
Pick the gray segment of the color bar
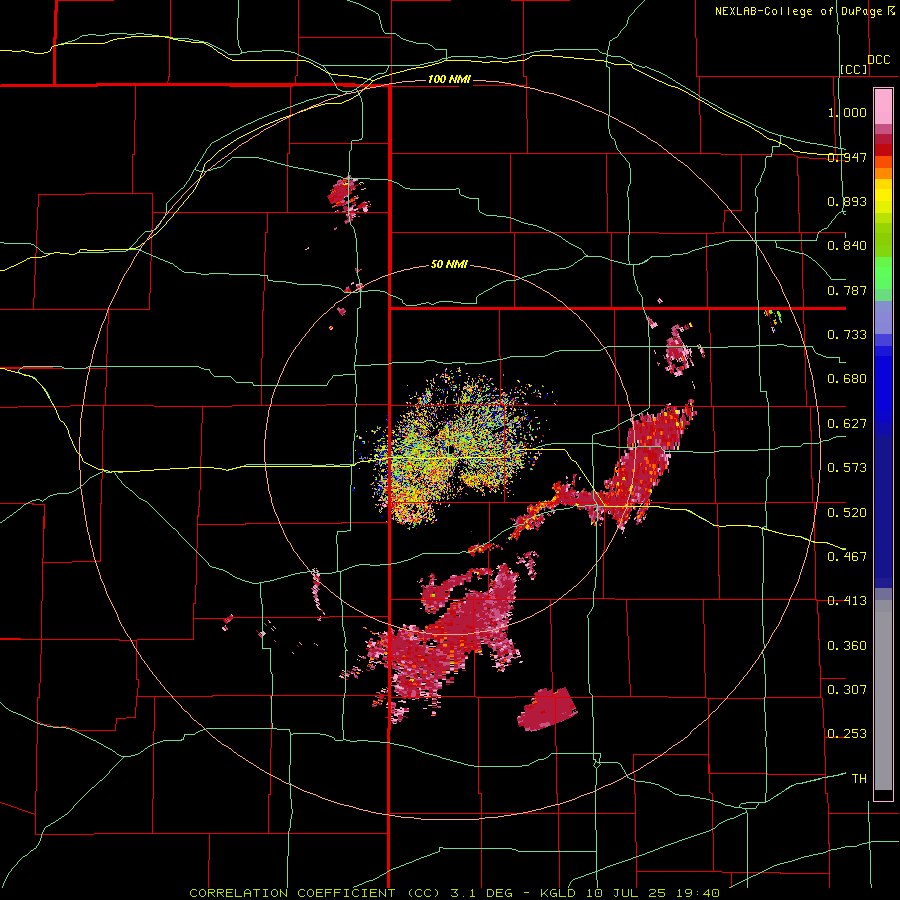click(883, 695)
